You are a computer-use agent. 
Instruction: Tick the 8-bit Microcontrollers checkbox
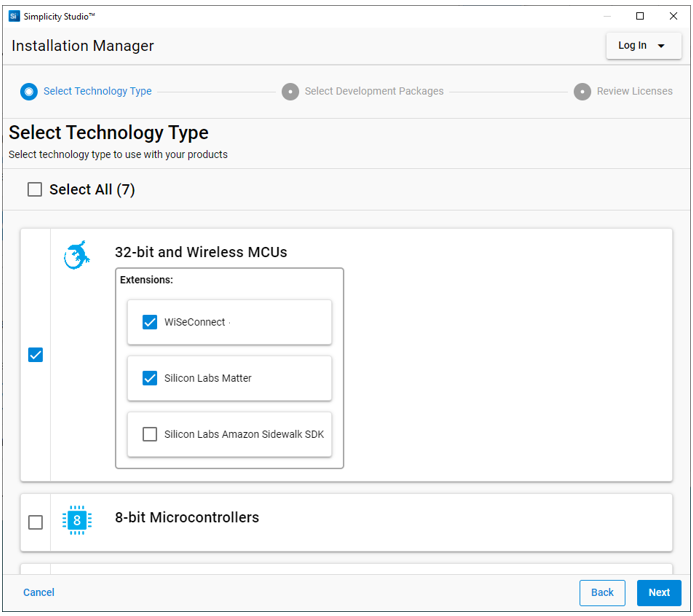tap(36, 522)
